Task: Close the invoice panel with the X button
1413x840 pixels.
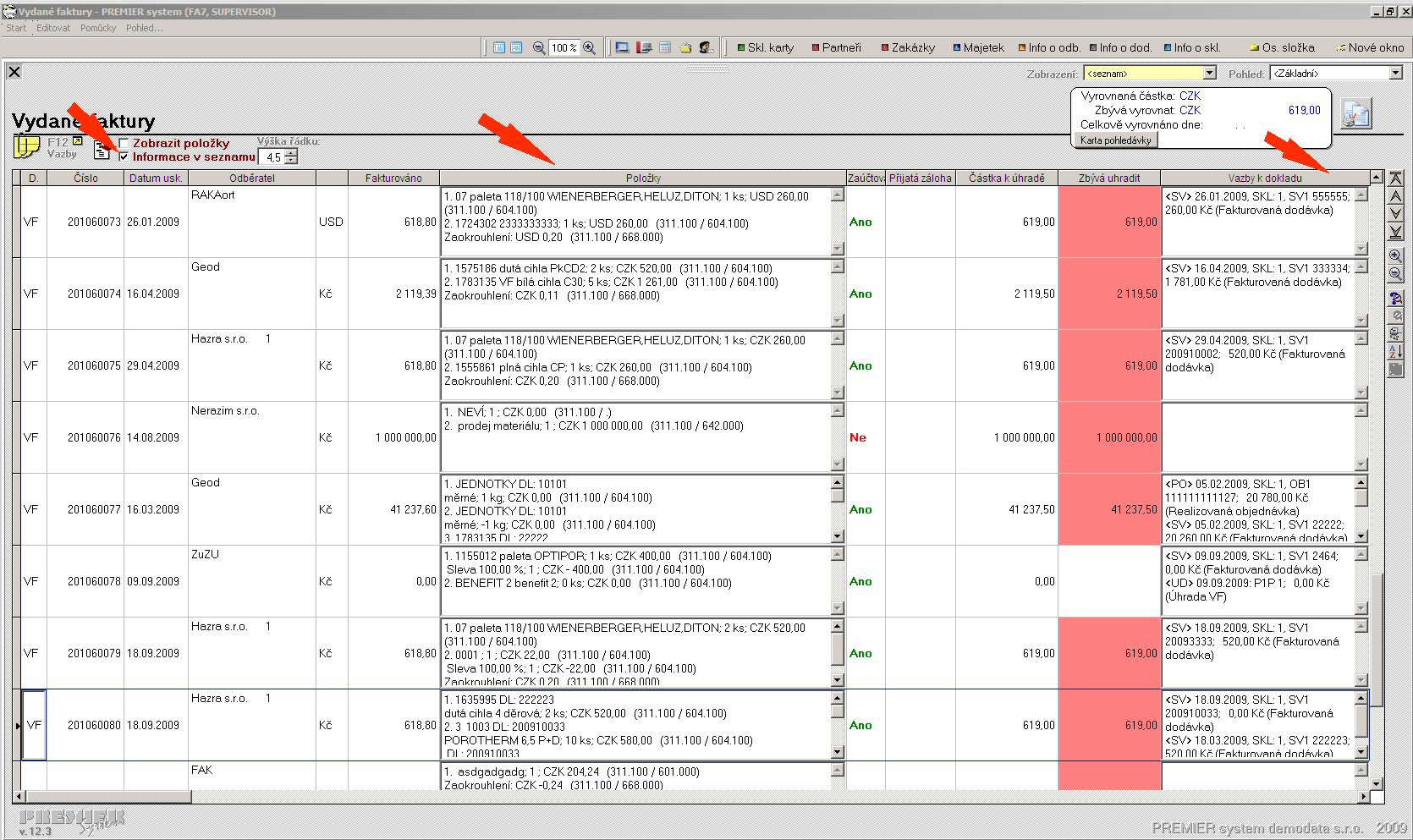Action: (x=14, y=72)
